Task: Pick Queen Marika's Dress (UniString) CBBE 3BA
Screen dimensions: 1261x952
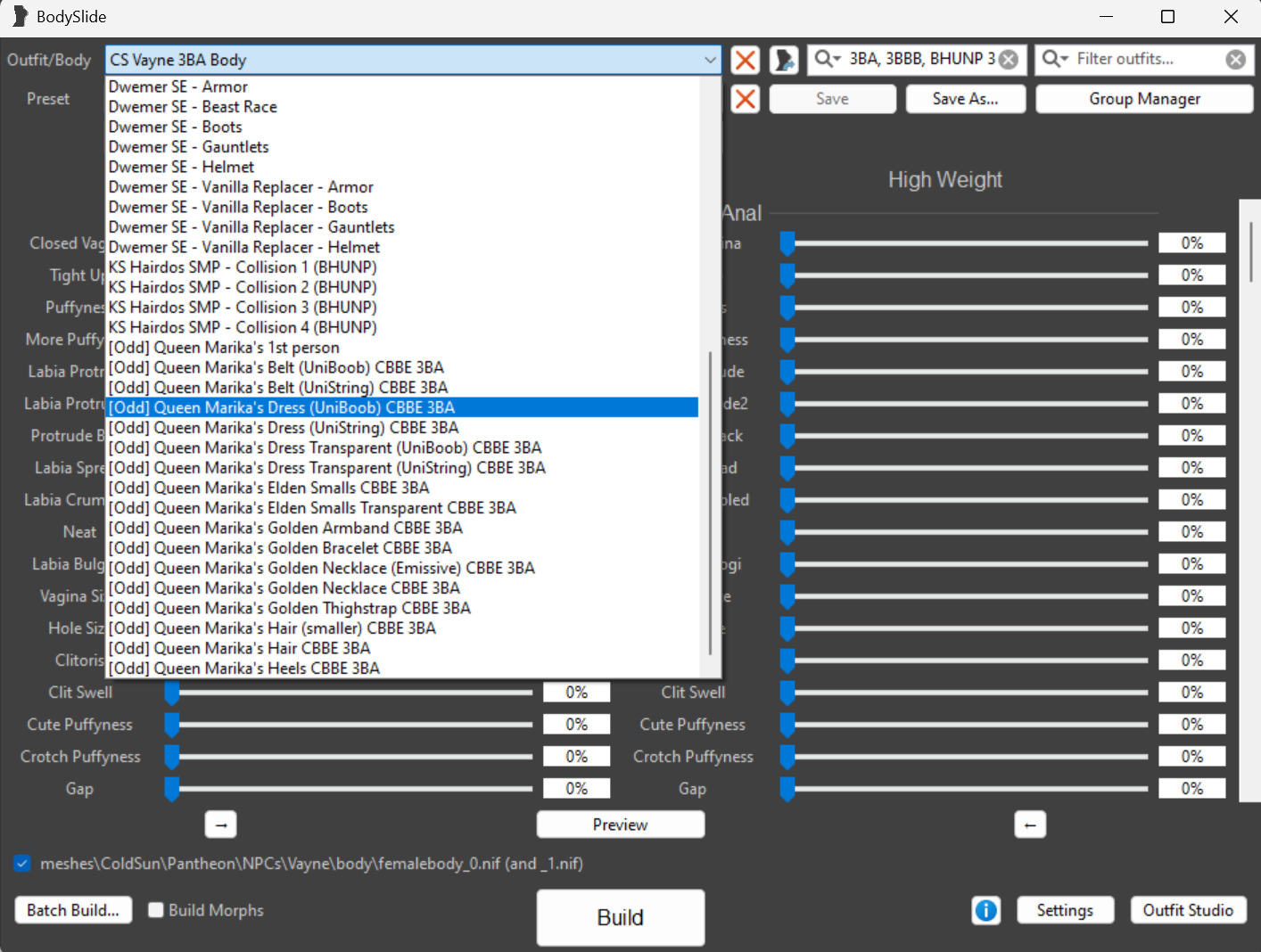Action: tap(401, 428)
